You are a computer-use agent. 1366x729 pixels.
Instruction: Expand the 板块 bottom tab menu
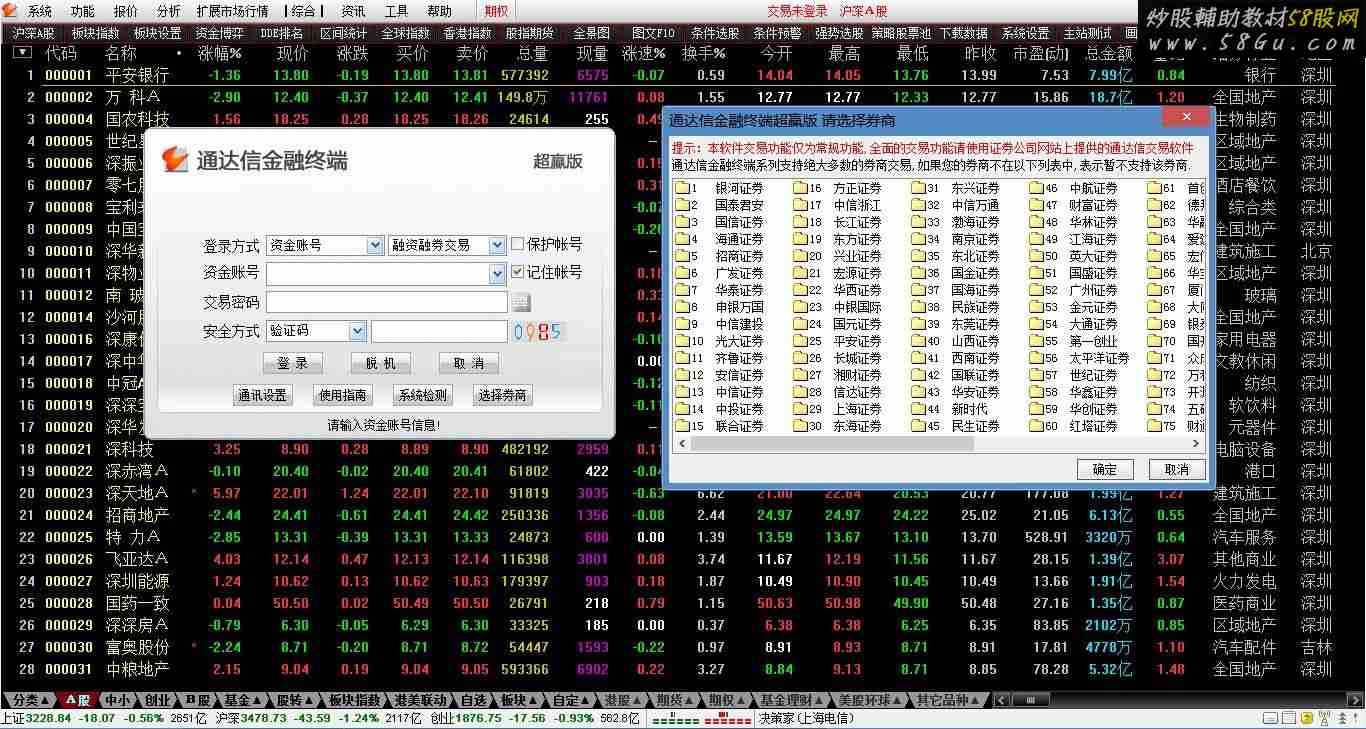coord(520,700)
